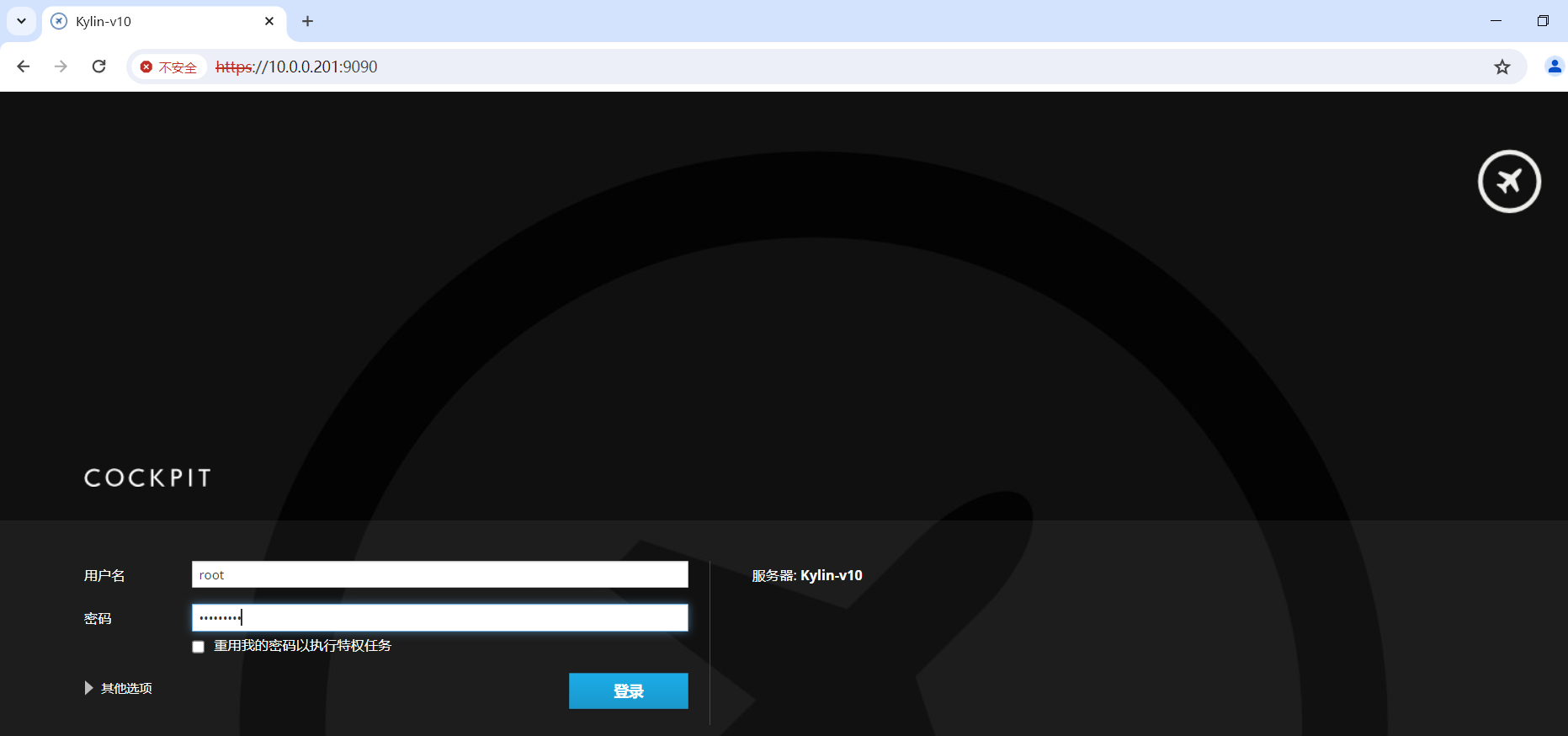
Task: Open a new browser tab
Action: pos(307,21)
